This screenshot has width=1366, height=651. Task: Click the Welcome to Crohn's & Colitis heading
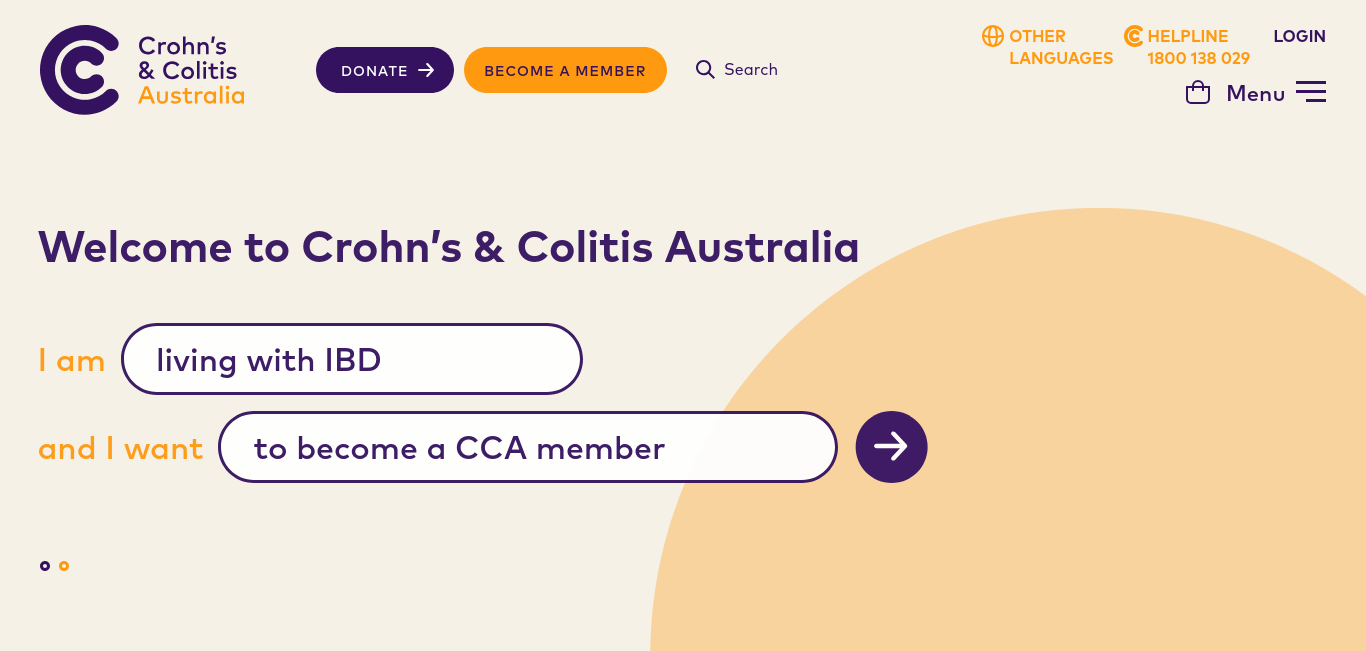coord(449,246)
